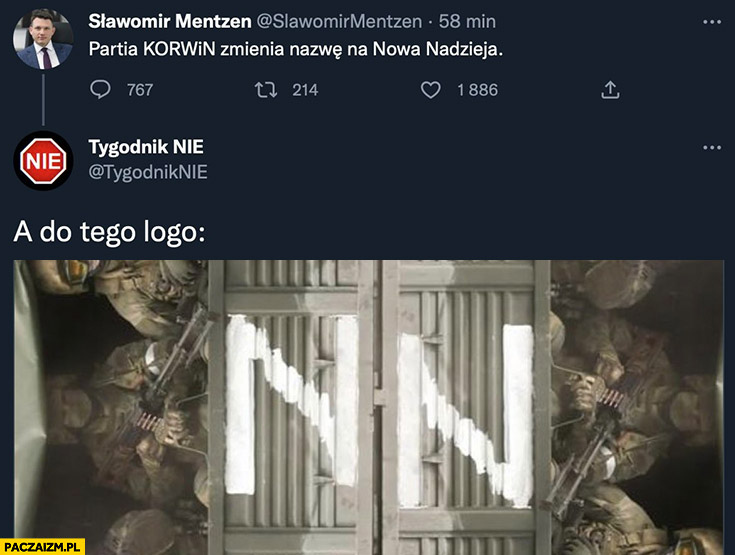Open more options on Tygodnik NIE's tweet
This screenshot has width=735, height=555.
click(x=712, y=148)
